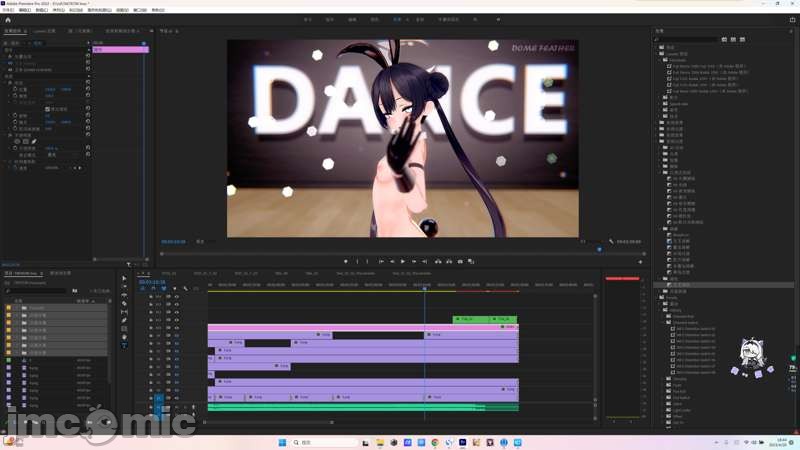Open the blend mode dropdown in Effect Controls
The width and height of the screenshot is (800, 450).
click(x=52, y=155)
